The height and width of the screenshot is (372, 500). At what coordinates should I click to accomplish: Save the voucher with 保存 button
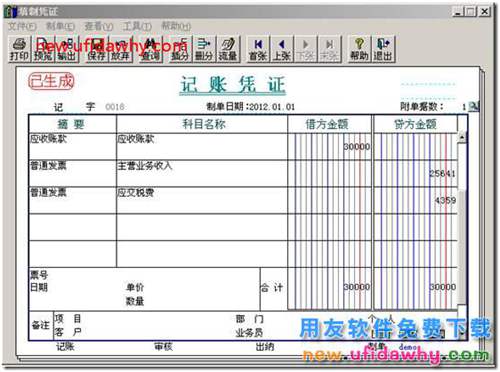pos(97,49)
